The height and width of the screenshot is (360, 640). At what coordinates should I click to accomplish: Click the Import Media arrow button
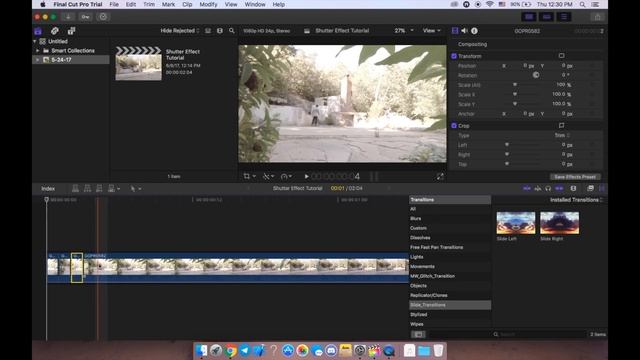click(68, 17)
